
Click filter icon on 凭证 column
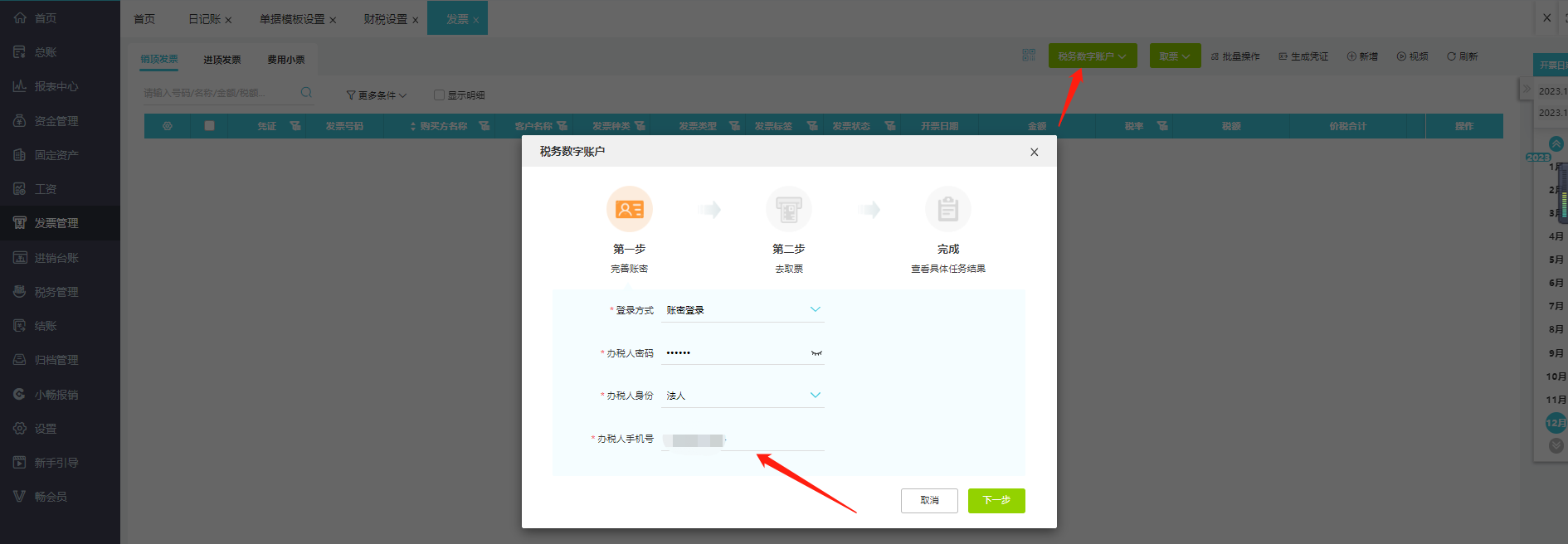pyautogui.click(x=295, y=126)
